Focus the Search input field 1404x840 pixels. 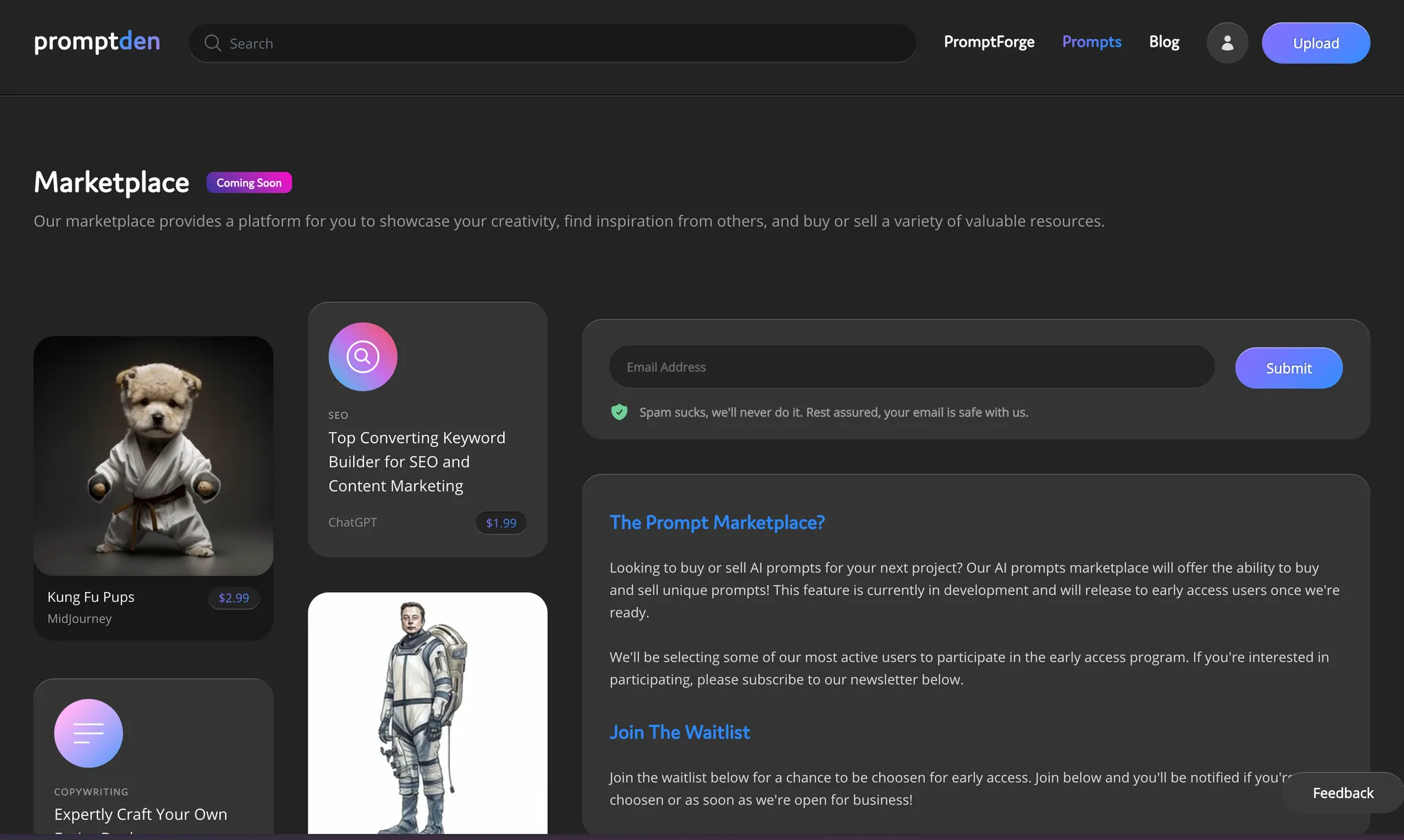pos(562,43)
